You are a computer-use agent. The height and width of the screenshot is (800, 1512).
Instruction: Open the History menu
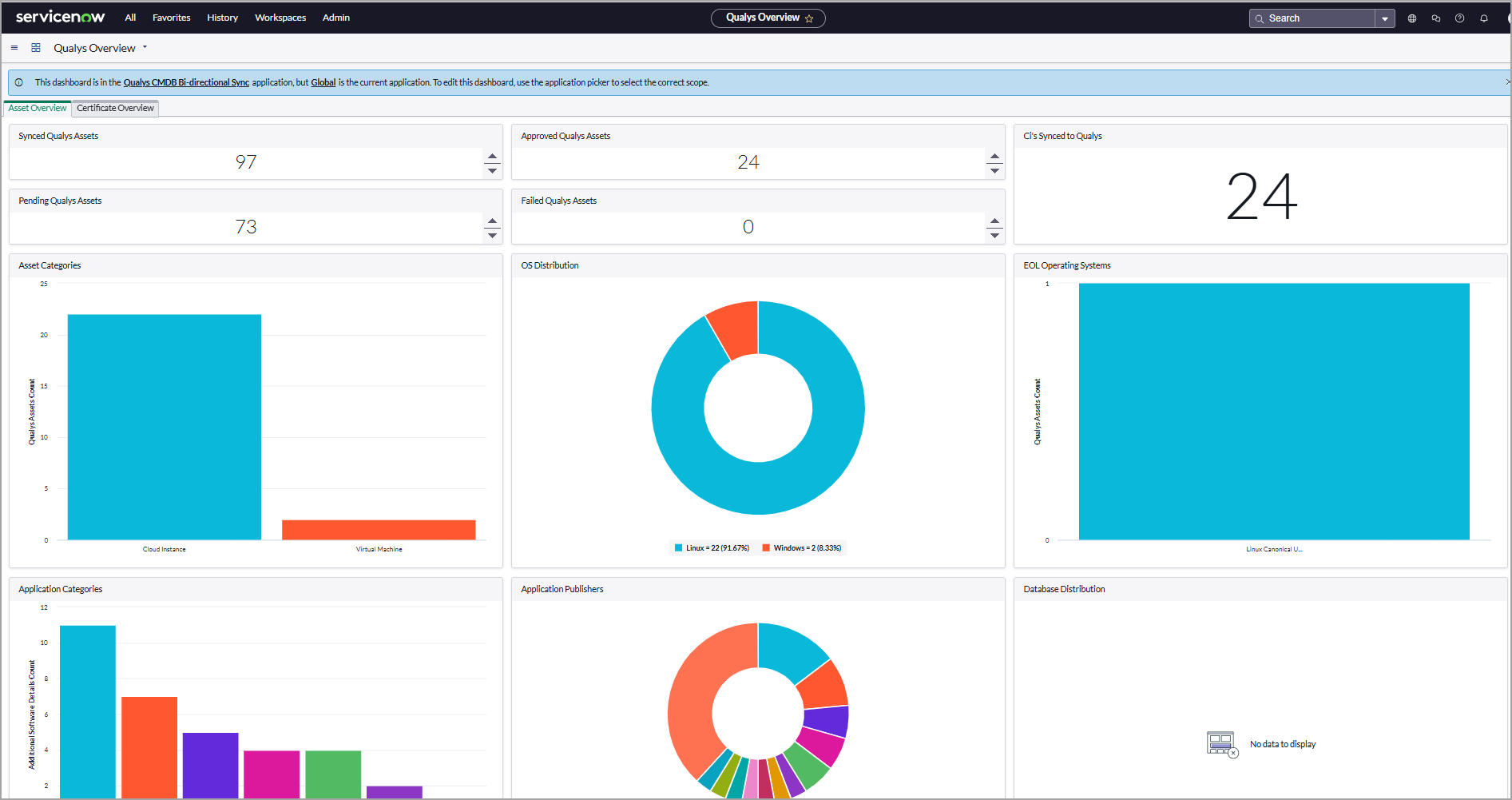pyautogui.click(x=222, y=18)
